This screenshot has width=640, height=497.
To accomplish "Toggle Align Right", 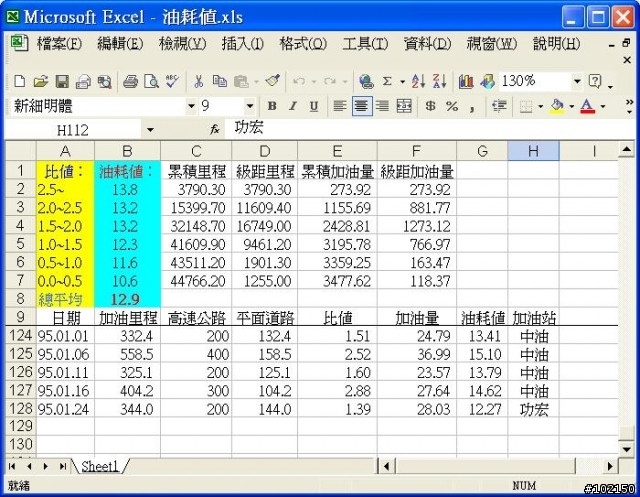I will click(382, 106).
